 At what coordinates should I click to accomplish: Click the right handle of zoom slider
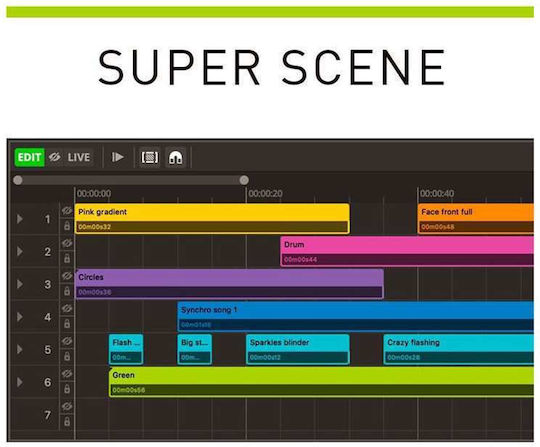pos(244,180)
